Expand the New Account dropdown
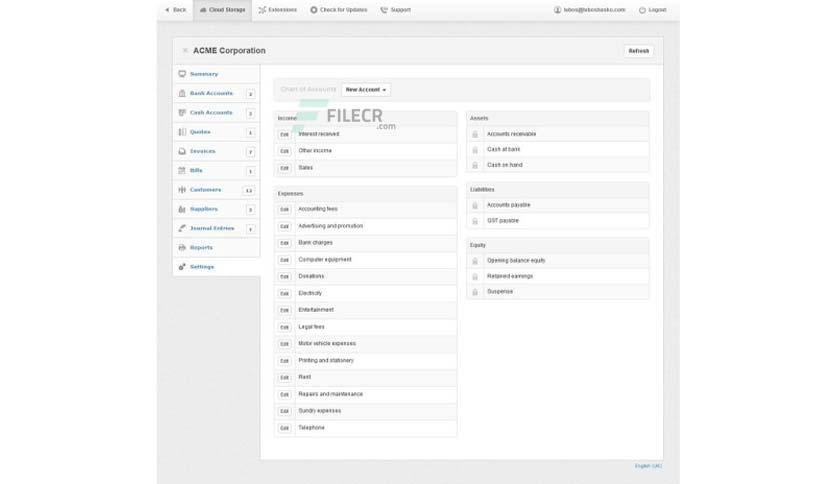 click(x=366, y=90)
